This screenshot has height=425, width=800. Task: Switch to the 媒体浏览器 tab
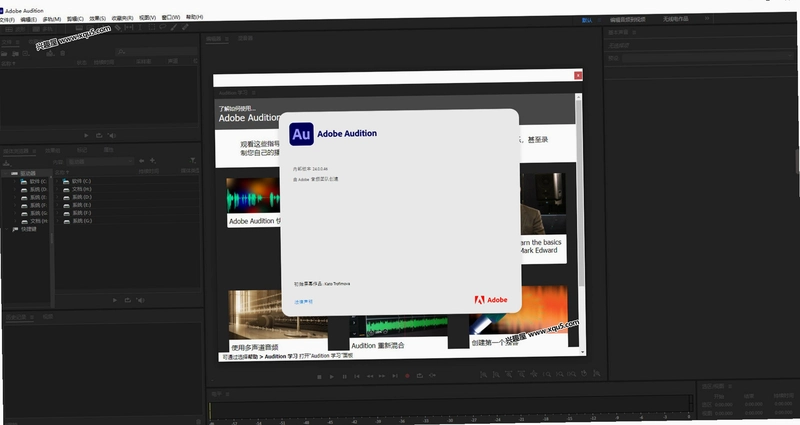(17, 152)
